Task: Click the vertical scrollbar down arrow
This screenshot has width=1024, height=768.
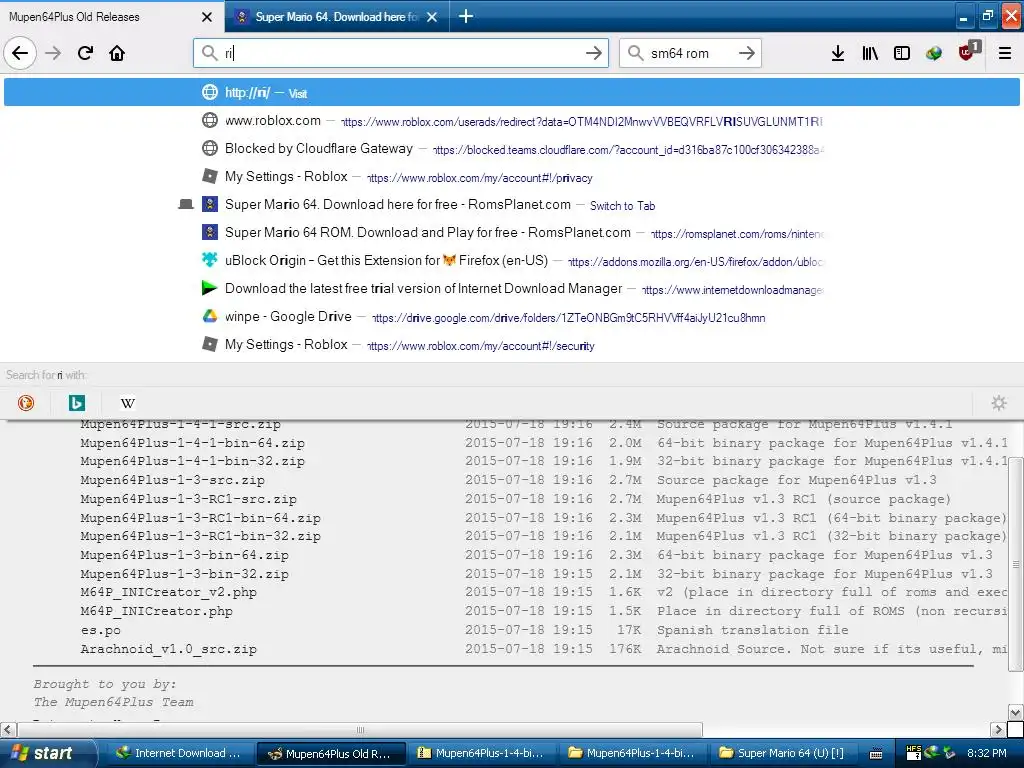Action: (1015, 712)
